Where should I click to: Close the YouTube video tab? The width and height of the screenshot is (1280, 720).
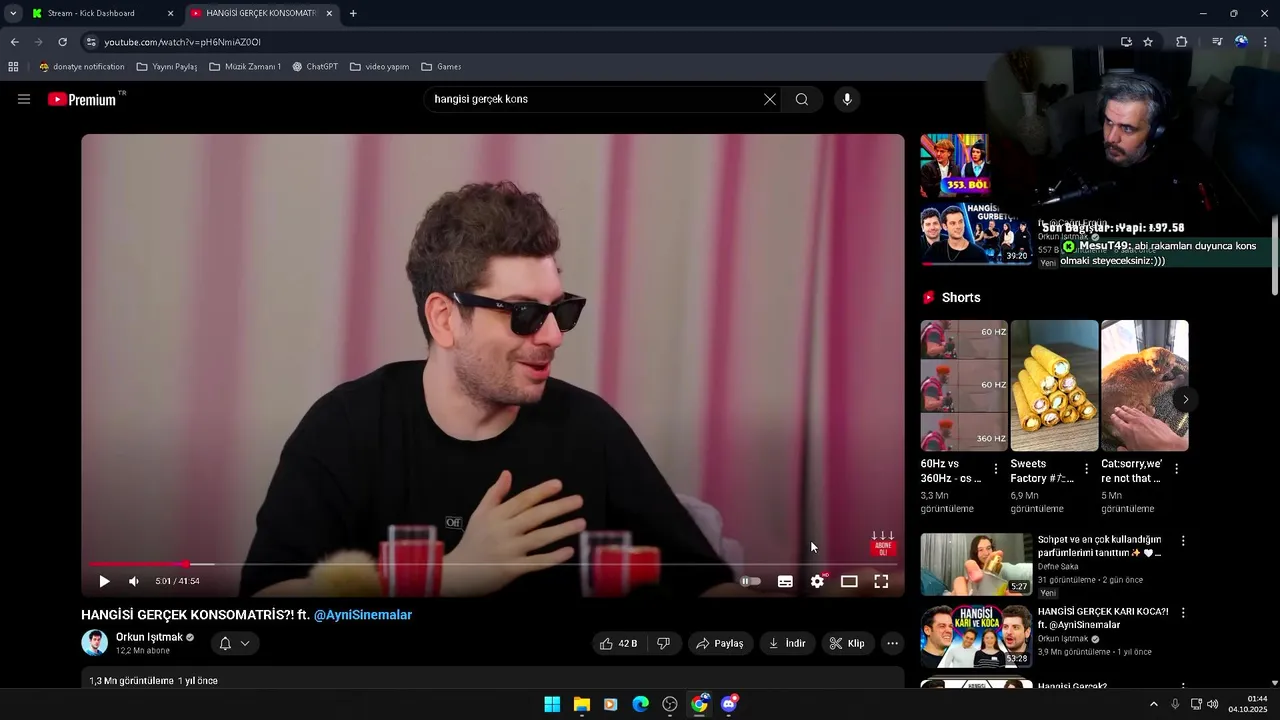(329, 13)
